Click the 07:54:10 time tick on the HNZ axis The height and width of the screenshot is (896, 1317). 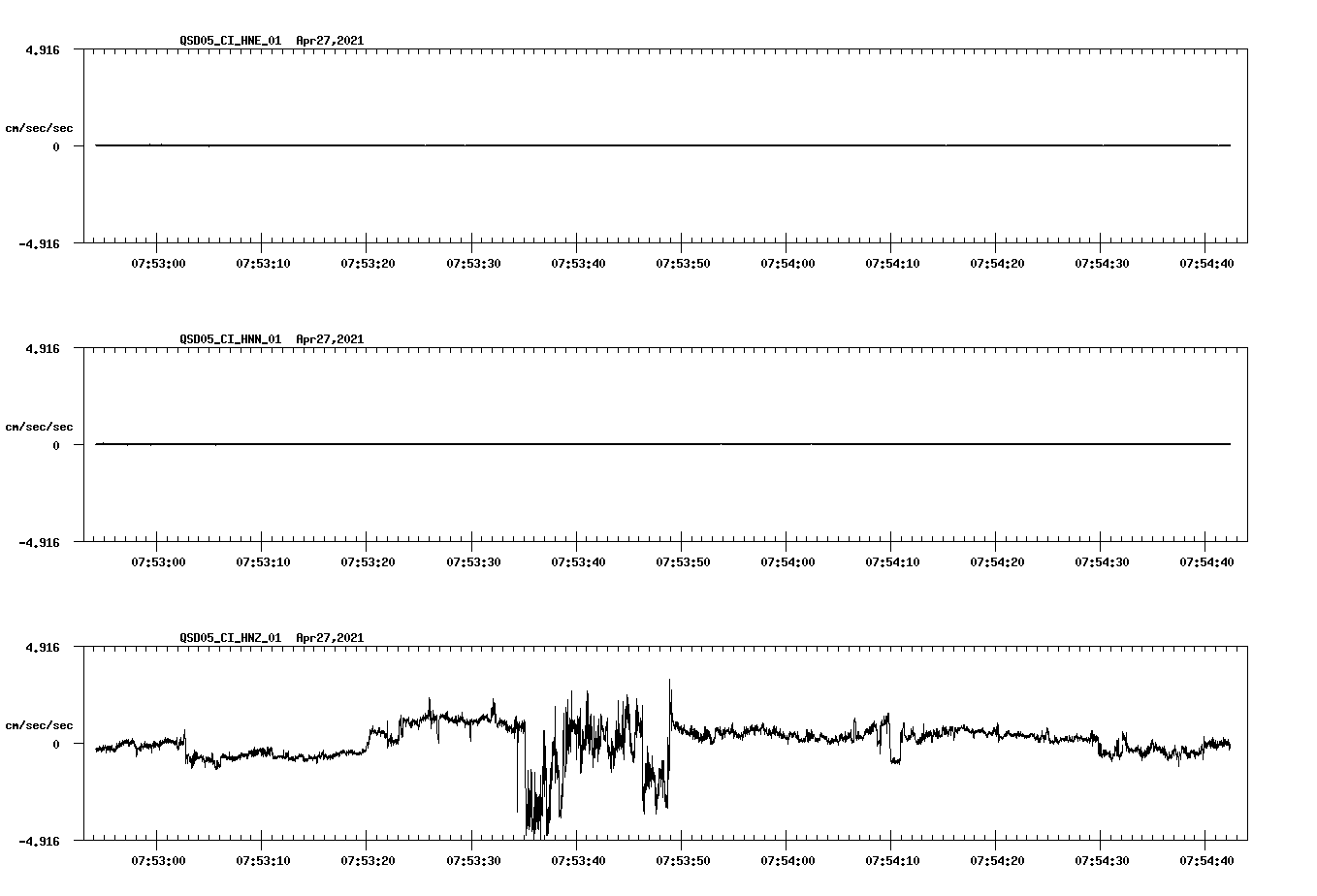click(891, 859)
